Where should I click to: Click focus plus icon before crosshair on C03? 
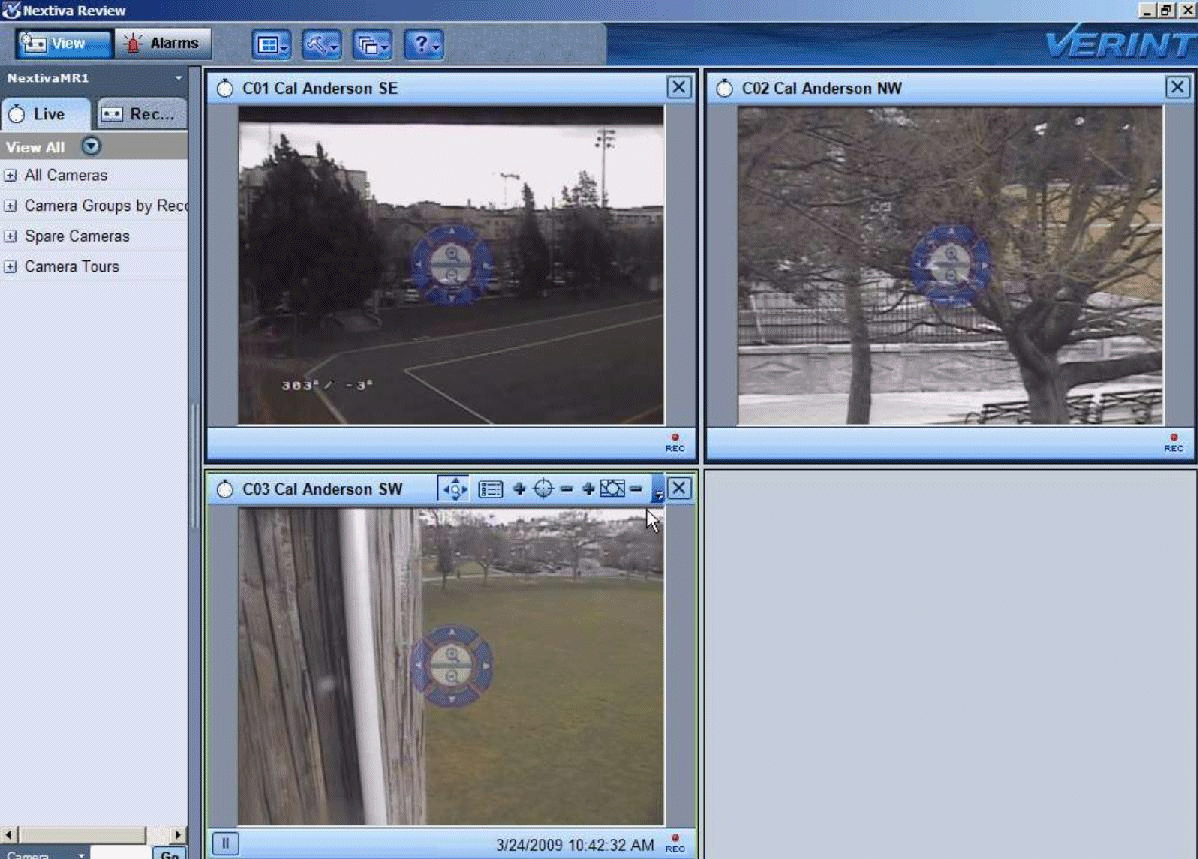pyautogui.click(x=519, y=488)
